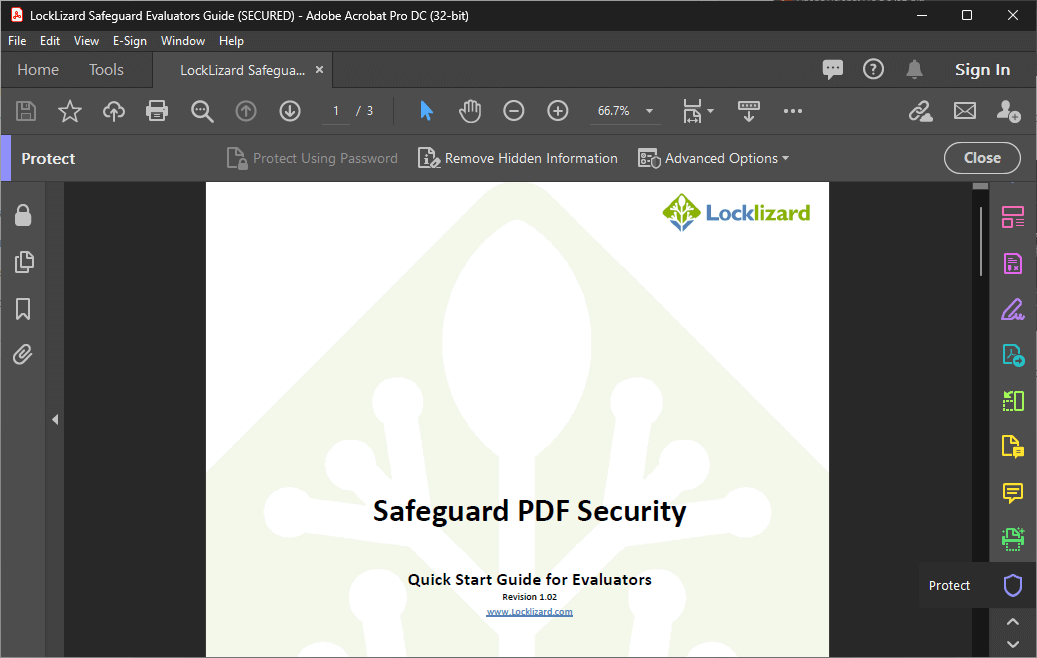Close the LockLizard Safeguard document tab

(x=319, y=69)
